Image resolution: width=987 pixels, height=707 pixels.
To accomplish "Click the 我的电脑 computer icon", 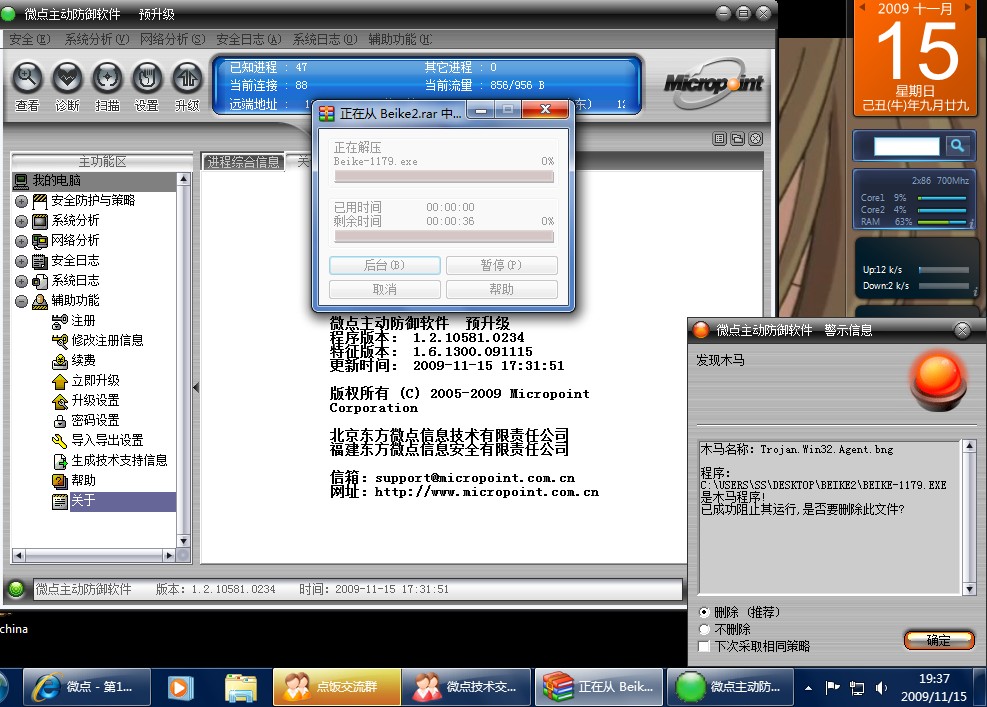I will tap(21, 181).
